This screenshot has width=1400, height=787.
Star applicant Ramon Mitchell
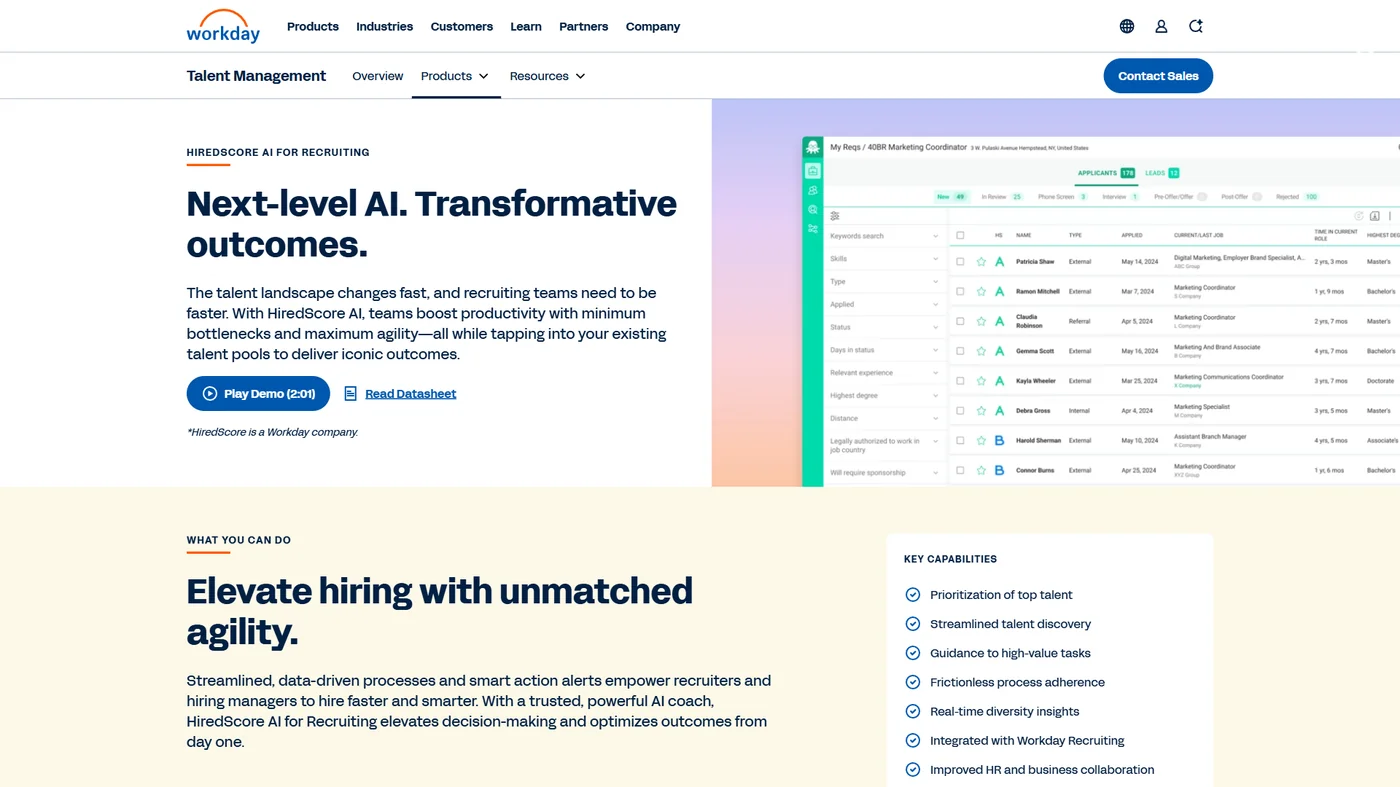tap(981, 292)
